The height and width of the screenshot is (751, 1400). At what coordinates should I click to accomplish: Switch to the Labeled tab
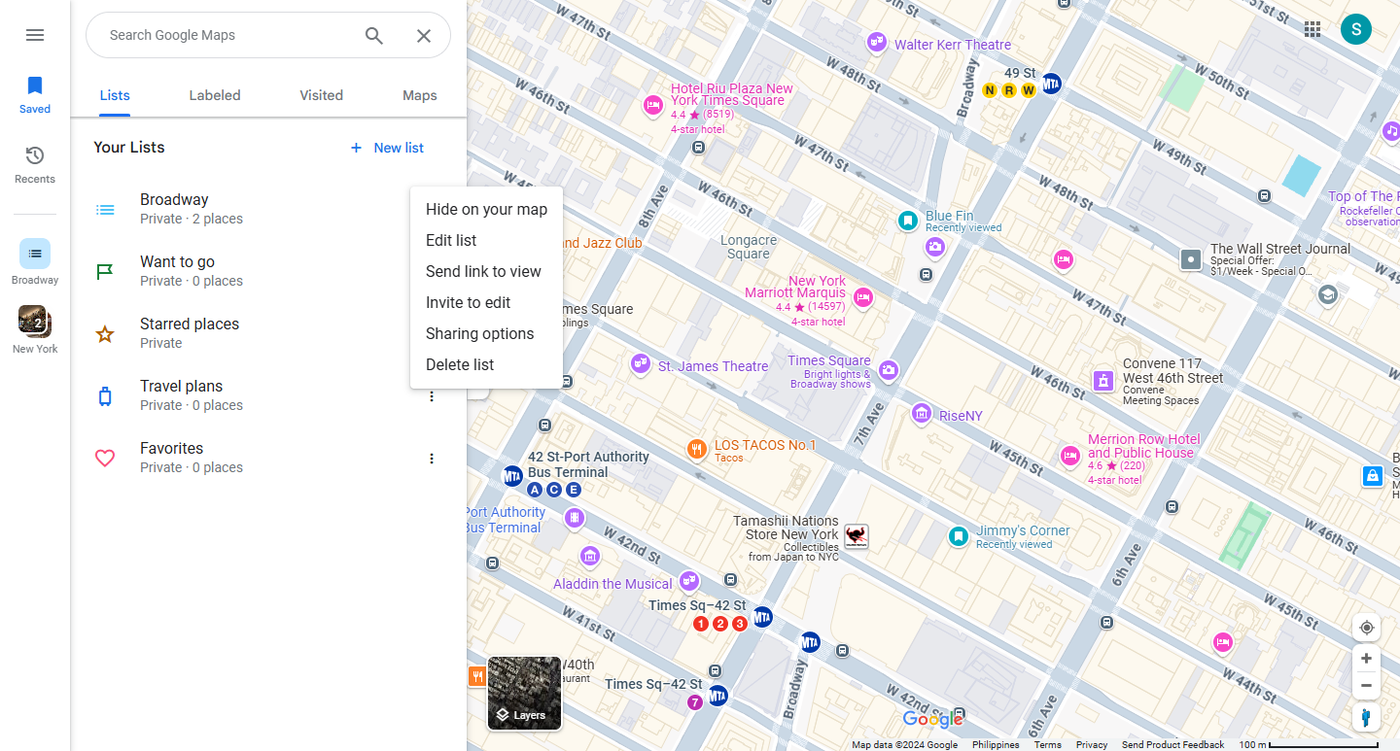[x=215, y=96]
